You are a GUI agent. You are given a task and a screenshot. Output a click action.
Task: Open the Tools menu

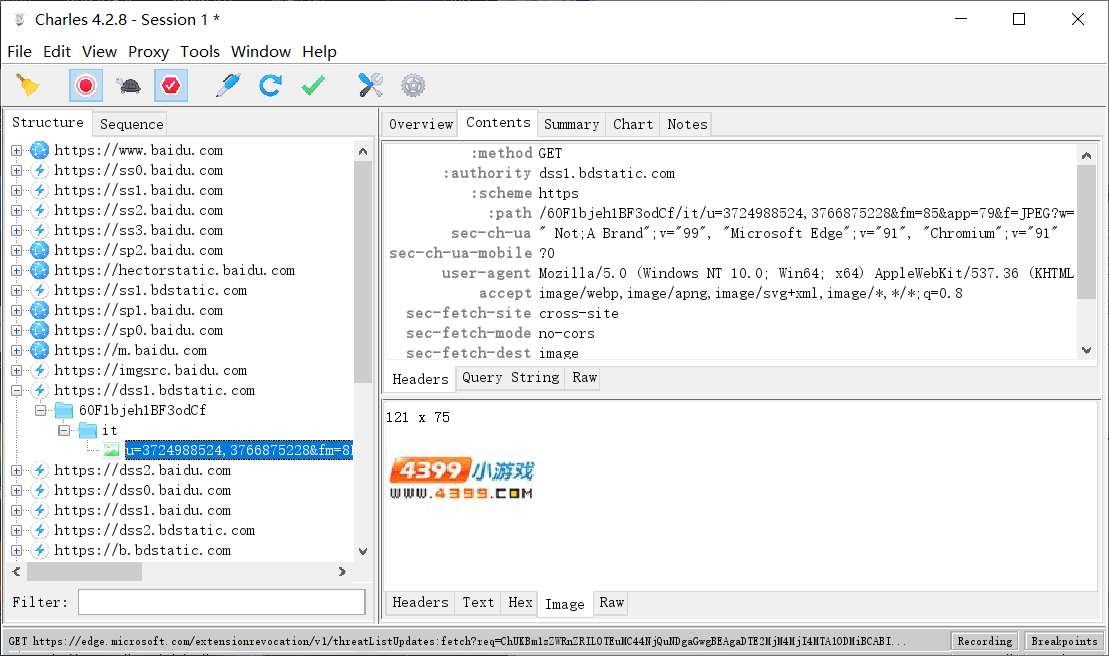click(200, 52)
